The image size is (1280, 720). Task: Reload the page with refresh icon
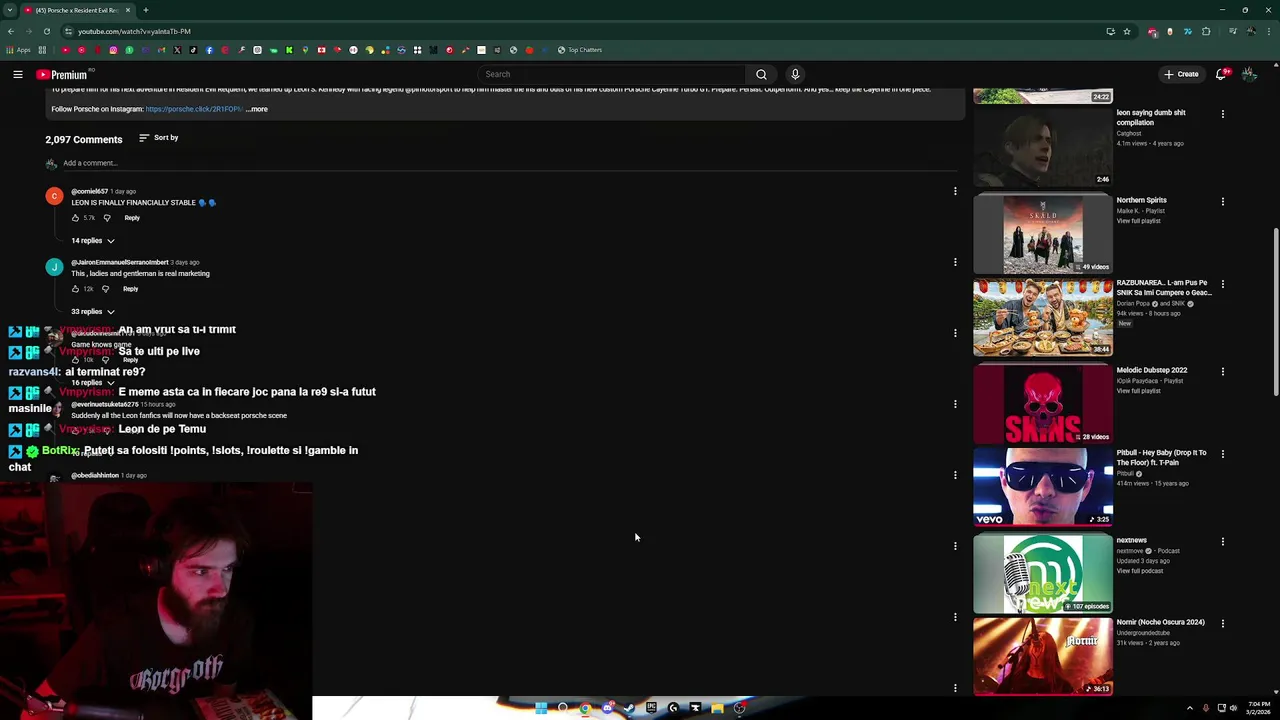(47, 31)
